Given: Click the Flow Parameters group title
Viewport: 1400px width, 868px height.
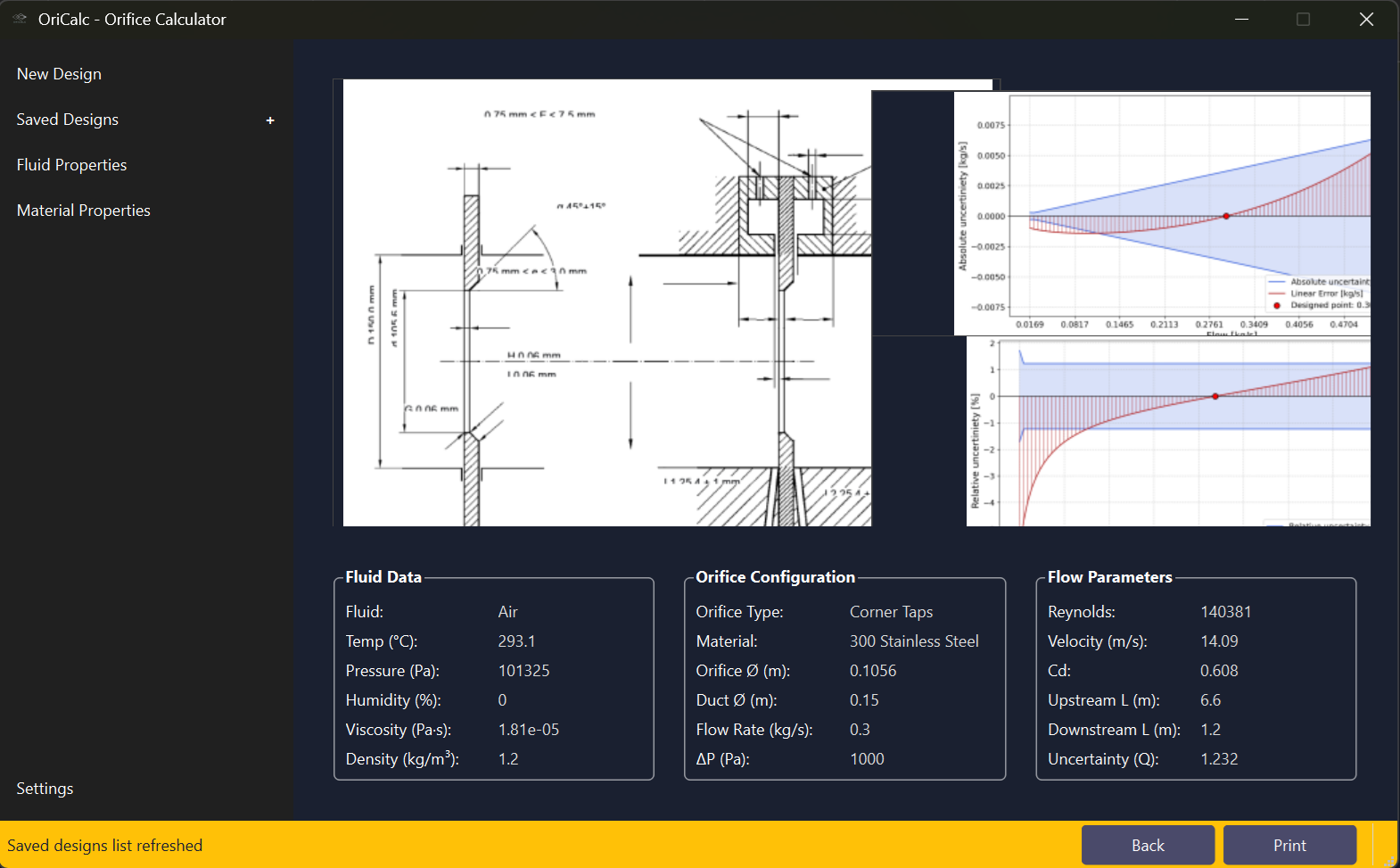Looking at the screenshot, I should tap(1109, 577).
